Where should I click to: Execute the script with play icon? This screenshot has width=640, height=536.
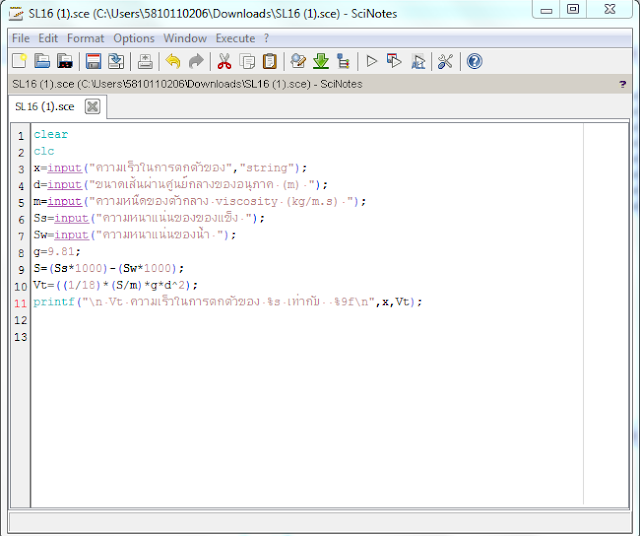click(x=371, y=61)
